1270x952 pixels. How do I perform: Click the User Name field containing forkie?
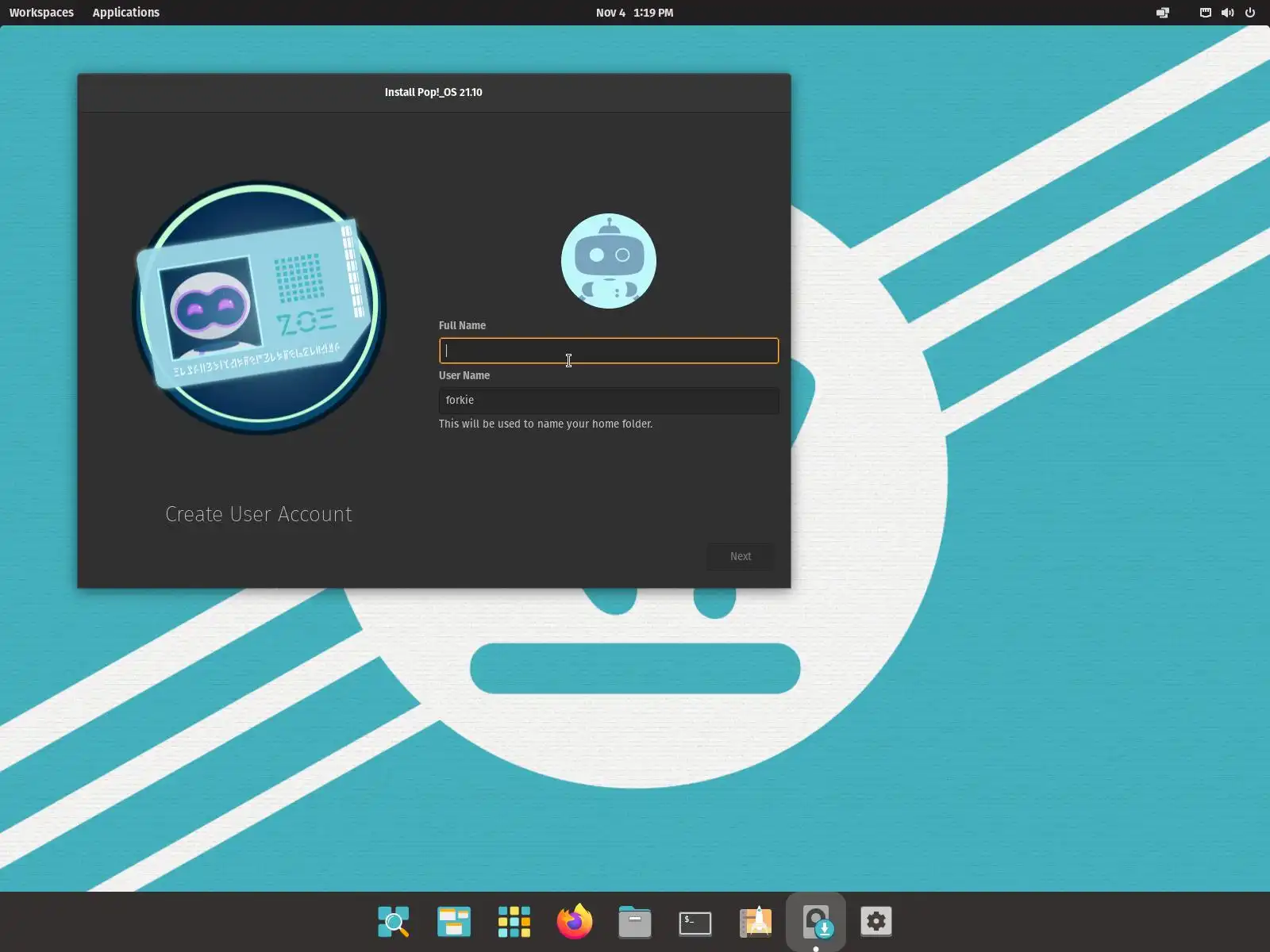tap(609, 401)
